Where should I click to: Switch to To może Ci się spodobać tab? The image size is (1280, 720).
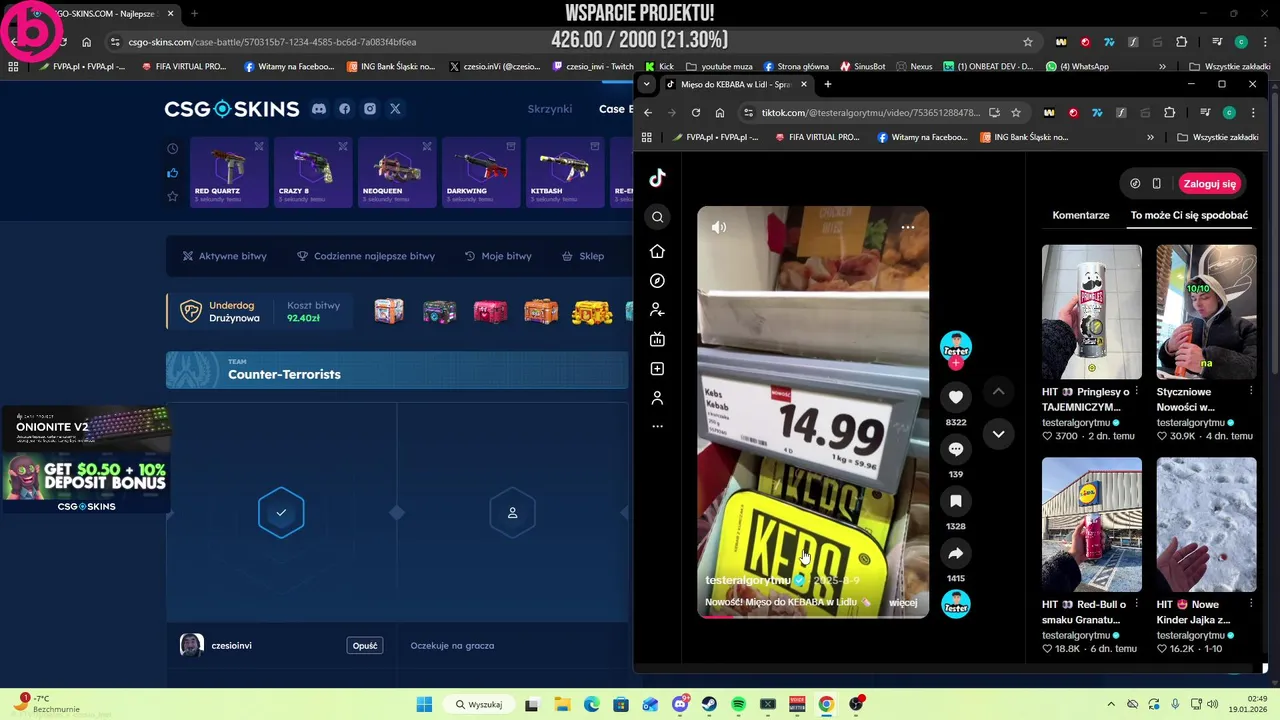click(1189, 215)
